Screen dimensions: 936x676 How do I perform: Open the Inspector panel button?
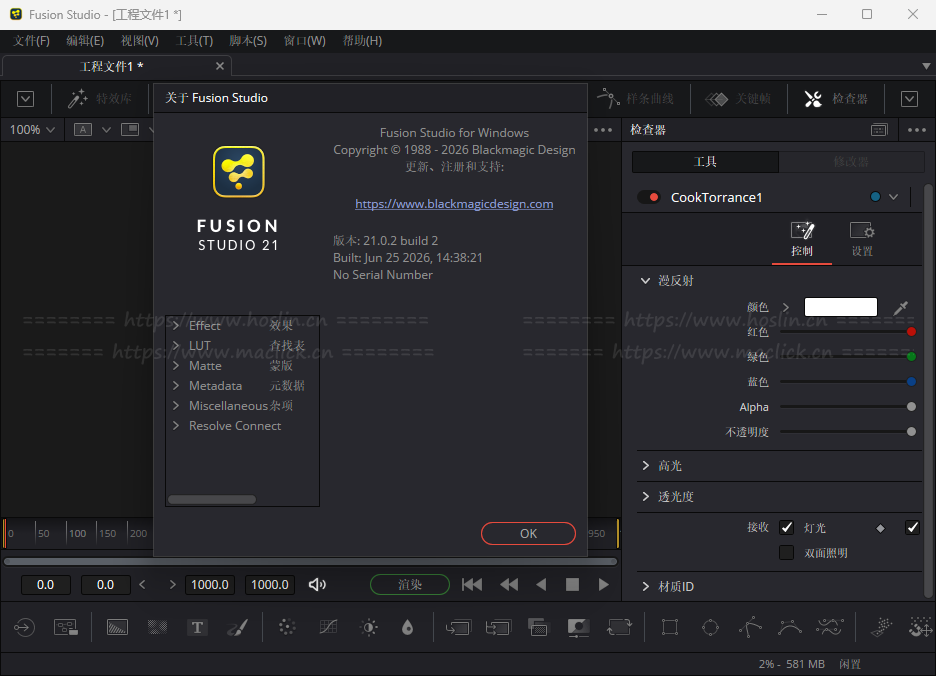[x=836, y=99]
